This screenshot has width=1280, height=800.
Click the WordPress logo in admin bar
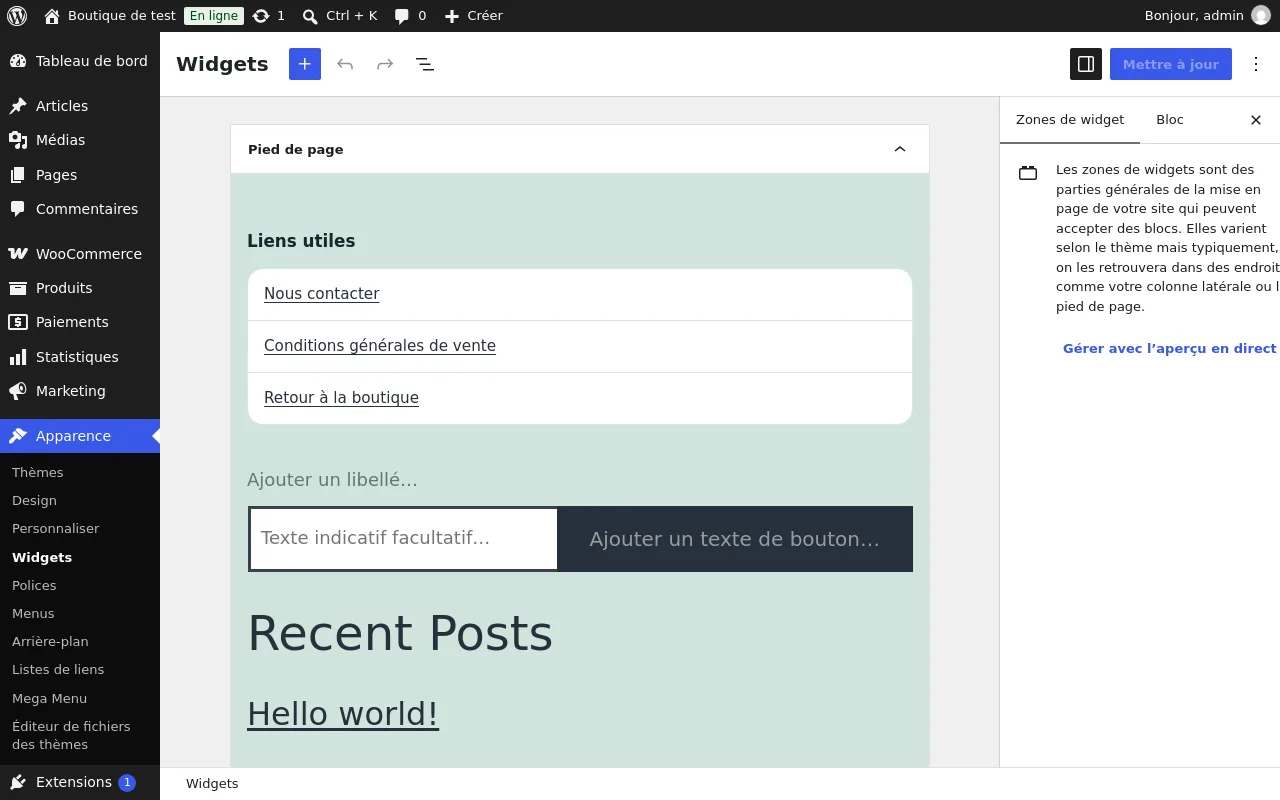pyautogui.click(x=17, y=16)
